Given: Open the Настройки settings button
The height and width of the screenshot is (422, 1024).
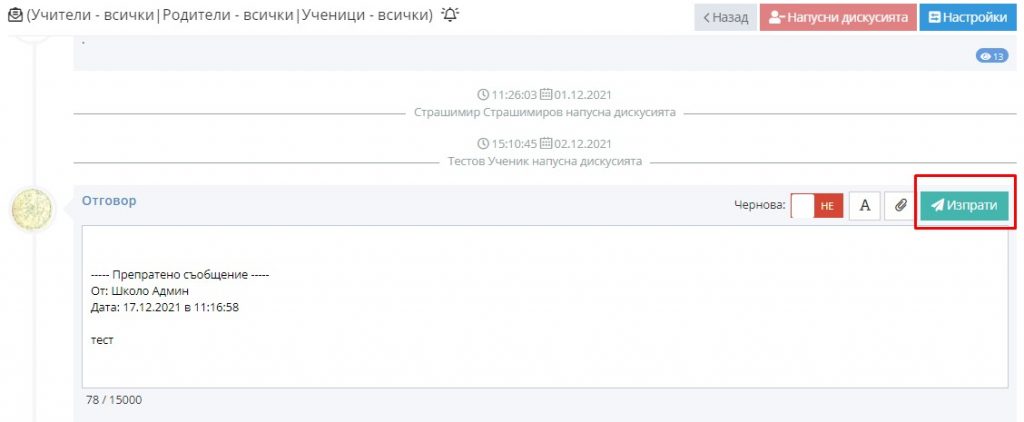Looking at the screenshot, I should 968,18.
